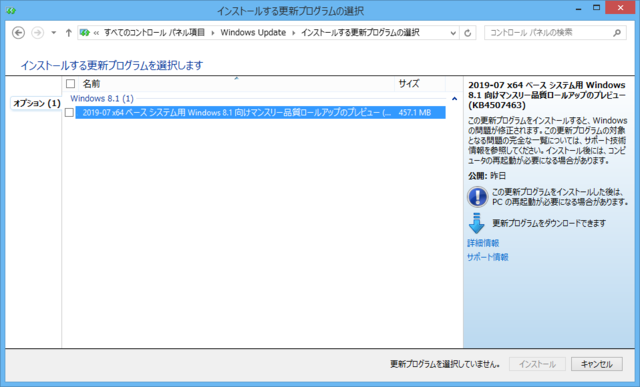Viewport: 640px width, 387px height.
Task: Click the window icon in the title bar
Action: [11, 11]
